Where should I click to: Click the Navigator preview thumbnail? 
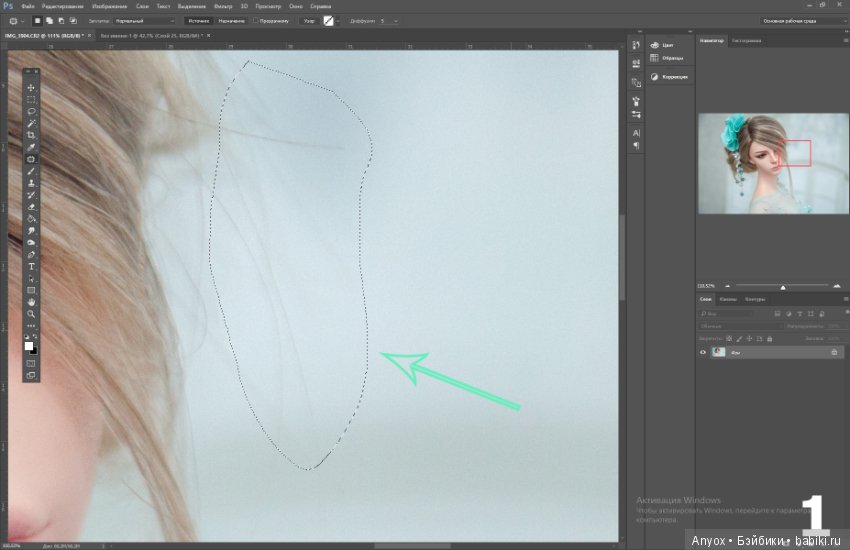tap(773, 163)
